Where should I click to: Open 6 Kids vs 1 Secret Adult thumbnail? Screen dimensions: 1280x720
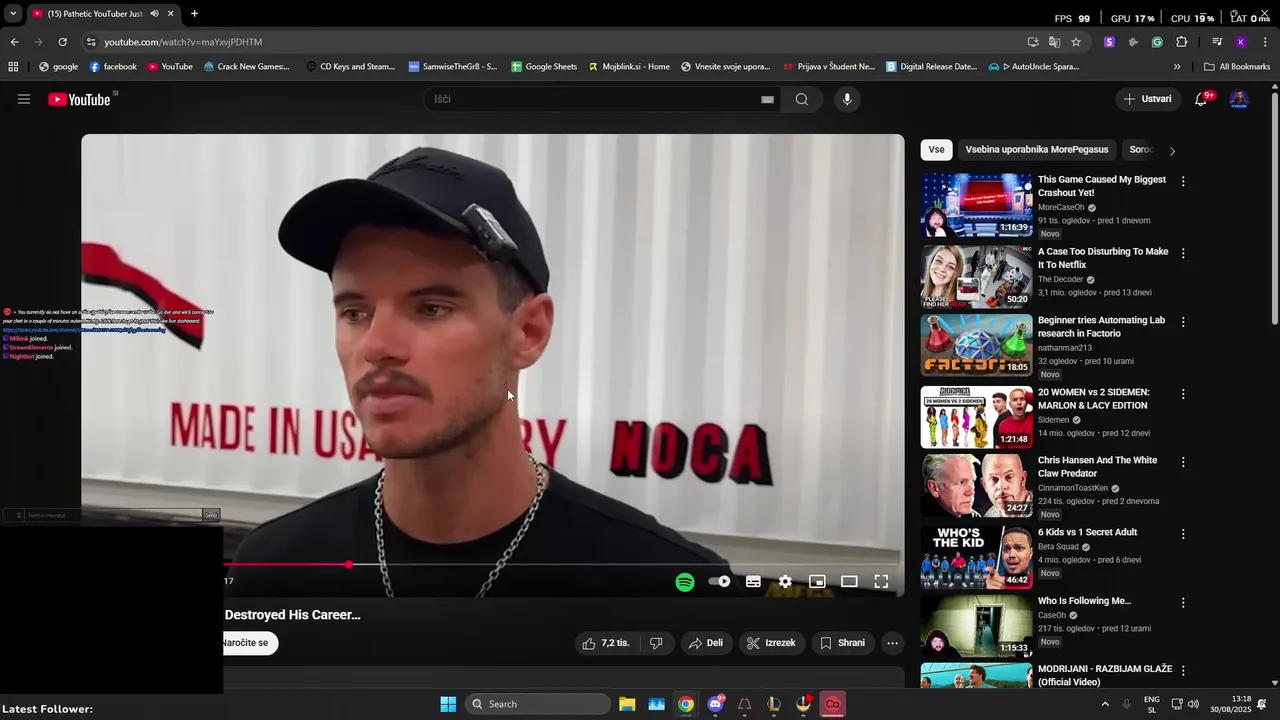976,557
